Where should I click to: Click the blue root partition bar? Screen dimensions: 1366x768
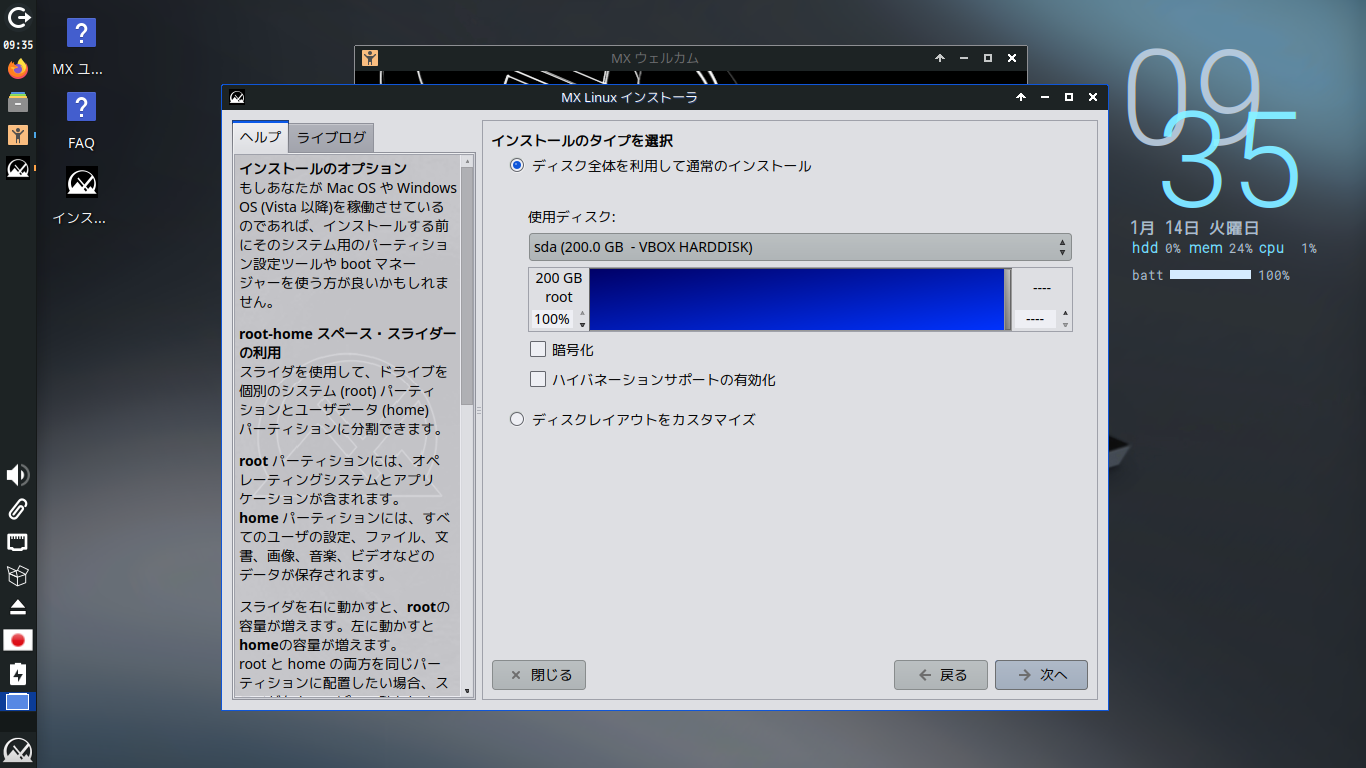[797, 299]
